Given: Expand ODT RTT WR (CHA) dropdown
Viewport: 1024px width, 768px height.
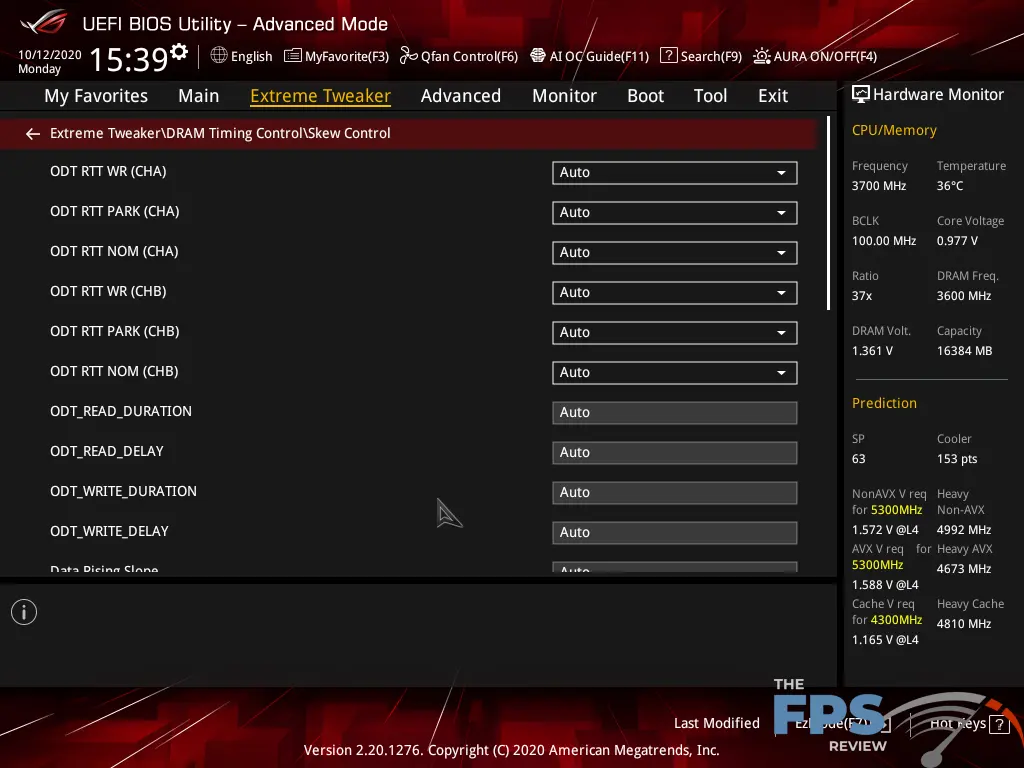Looking at the screenshot, I should point(675,173).
